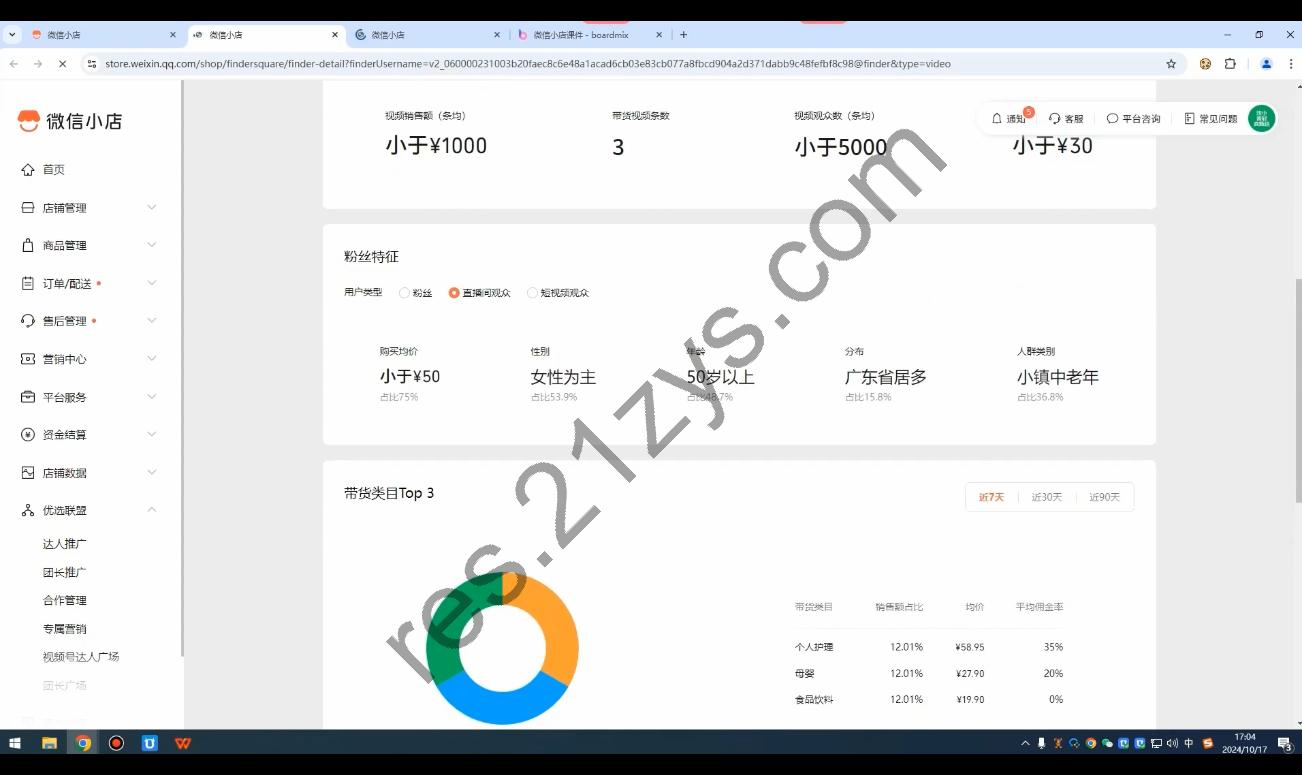Open 团长推广 submenu item
This screenshot has height=775, width=1302.
[65, 572]
